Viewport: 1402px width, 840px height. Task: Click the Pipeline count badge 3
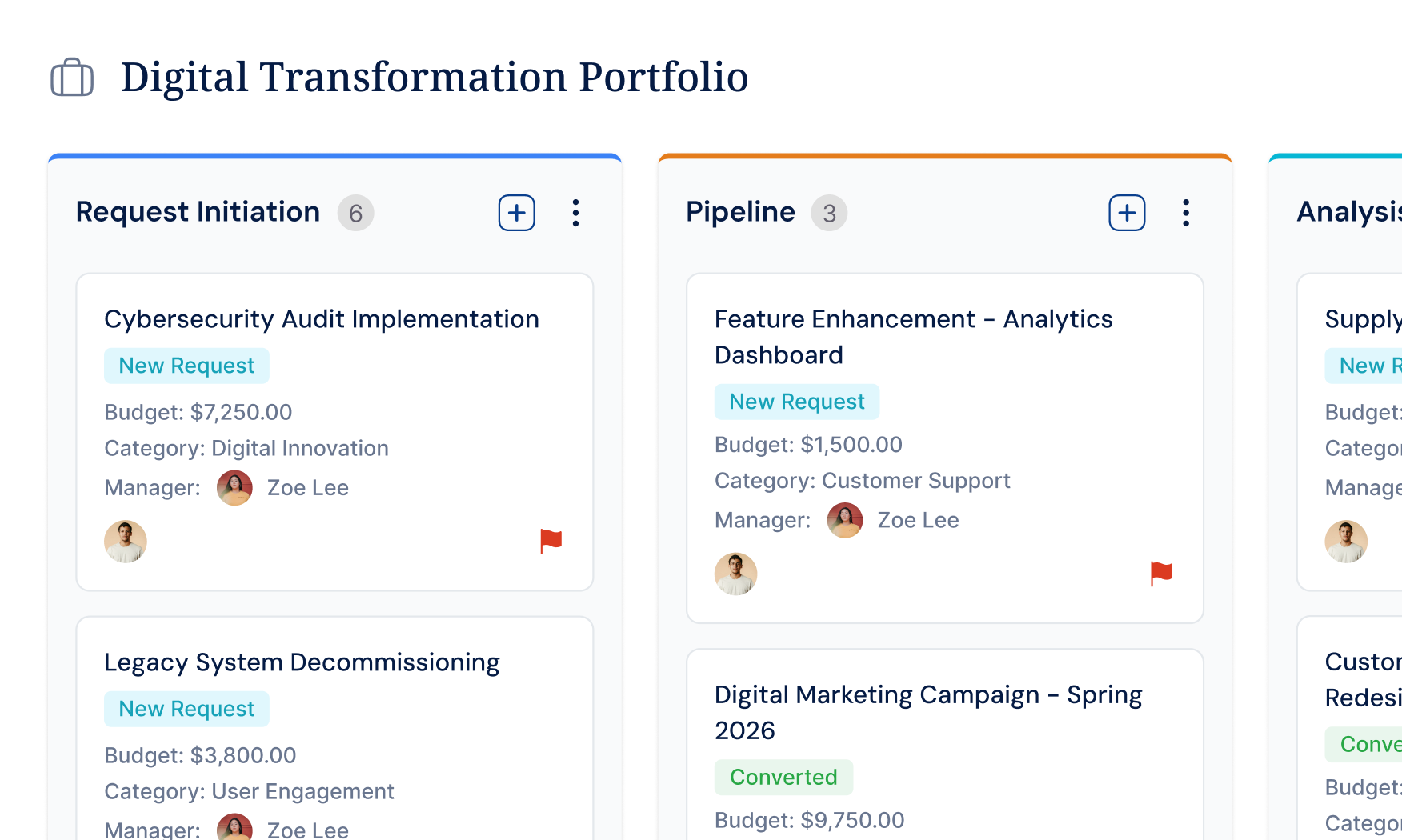pos(829,213)
